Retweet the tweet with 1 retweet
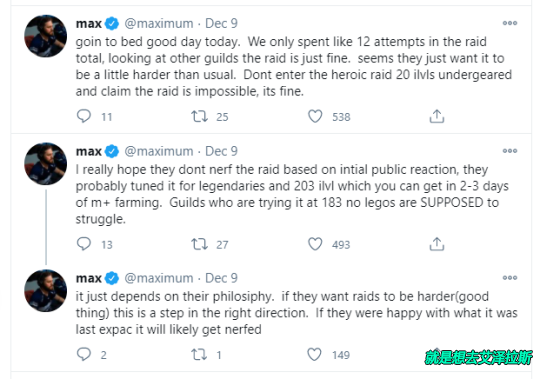540x379 pixels. 199,354
